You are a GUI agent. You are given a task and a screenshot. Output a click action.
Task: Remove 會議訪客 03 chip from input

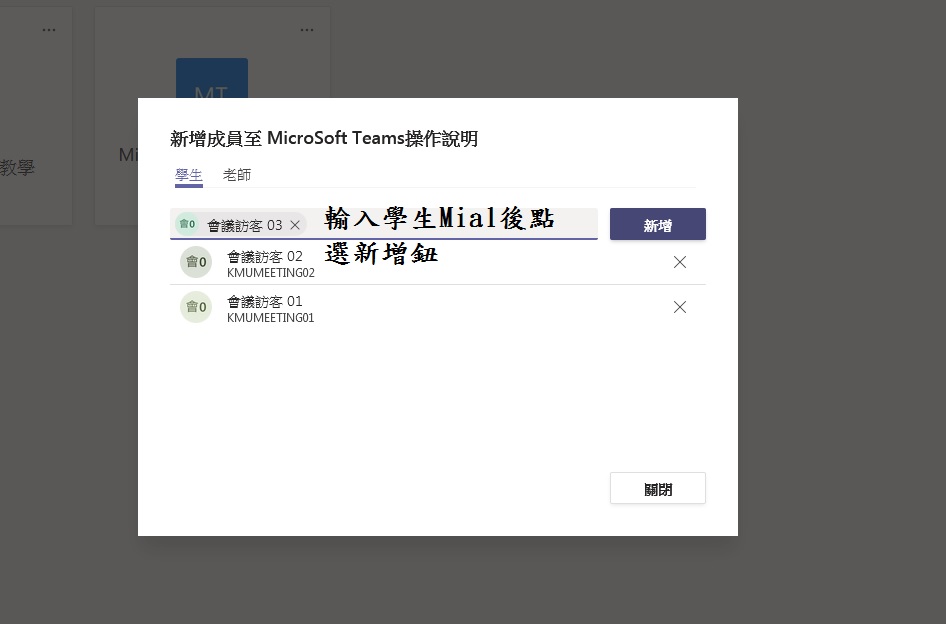coord(295,225)
